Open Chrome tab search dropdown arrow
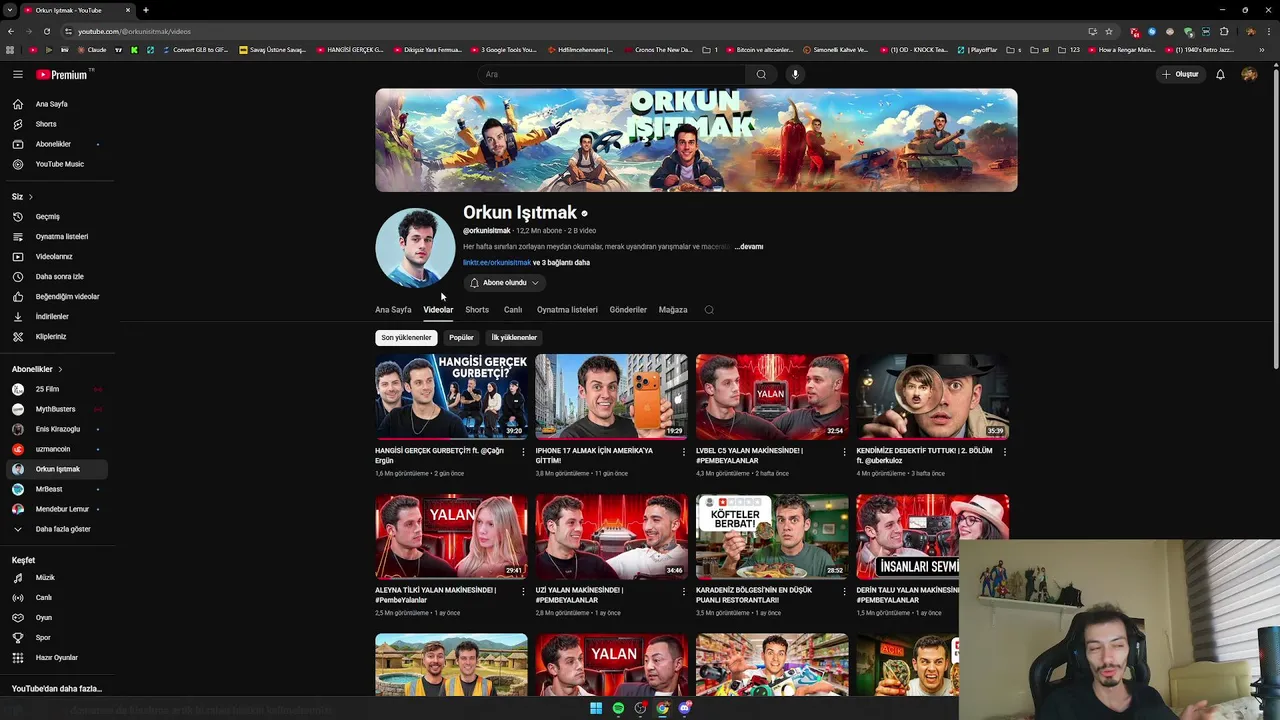This screenshot has width=1280, height=720. click(10, 10)
